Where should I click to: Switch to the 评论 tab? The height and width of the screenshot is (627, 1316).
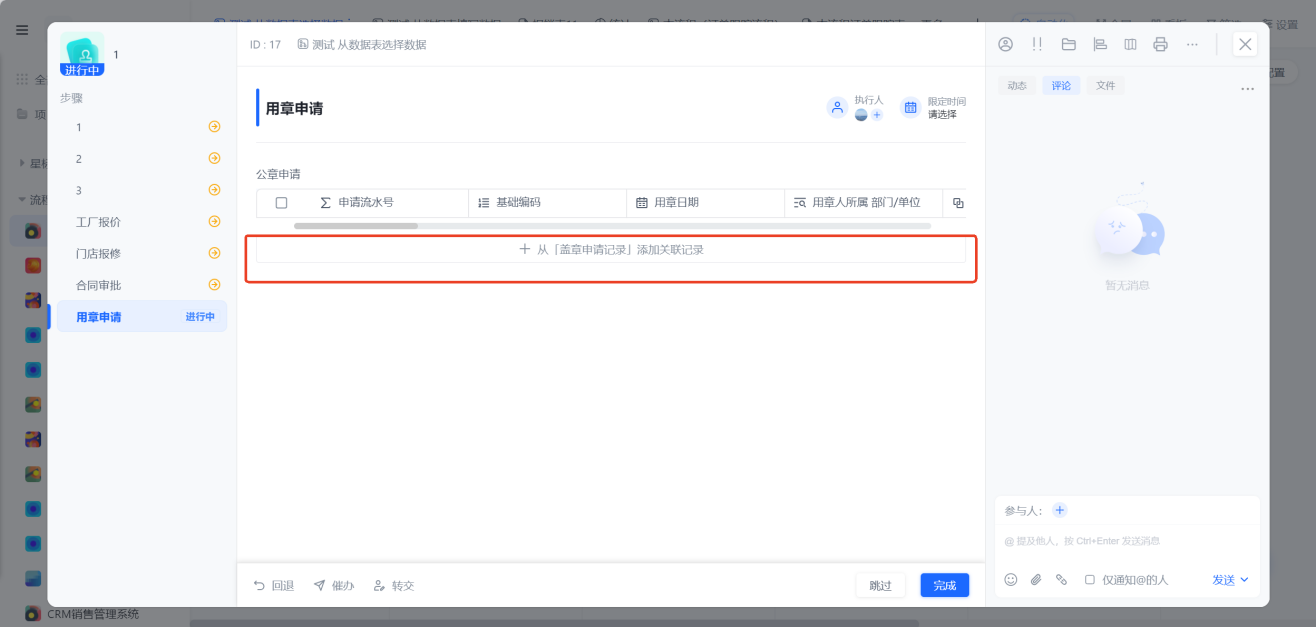tap(1061, 86)
